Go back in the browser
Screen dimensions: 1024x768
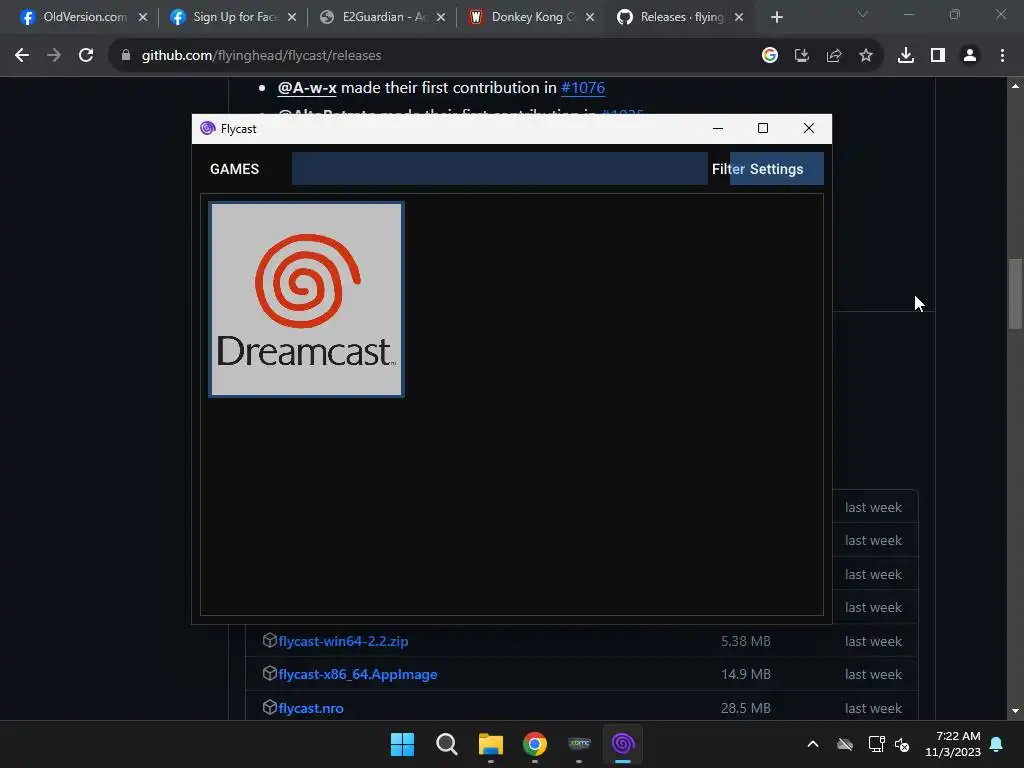point(22,56)
